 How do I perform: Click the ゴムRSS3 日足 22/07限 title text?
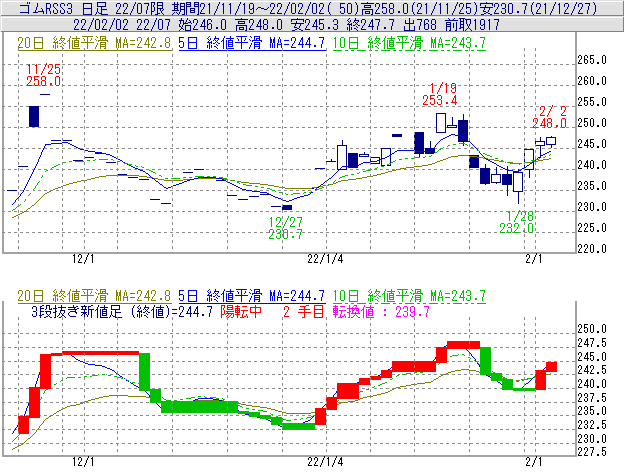tap(92, 8)
